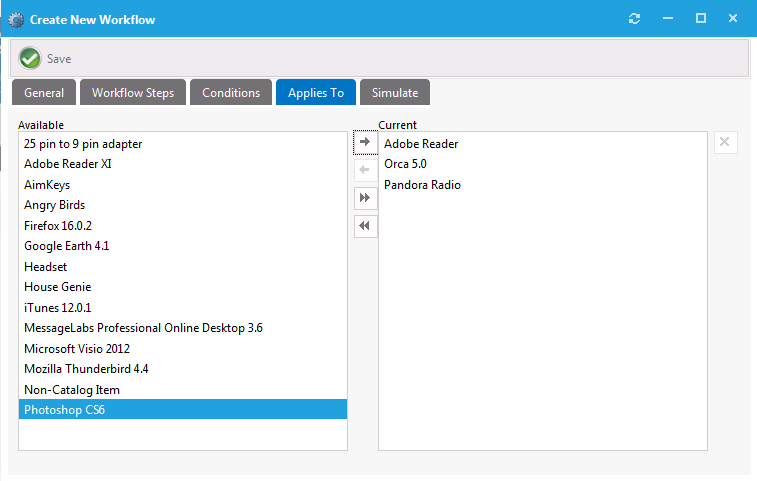Switch to the Workflow Steps tab

pos(133,93)
